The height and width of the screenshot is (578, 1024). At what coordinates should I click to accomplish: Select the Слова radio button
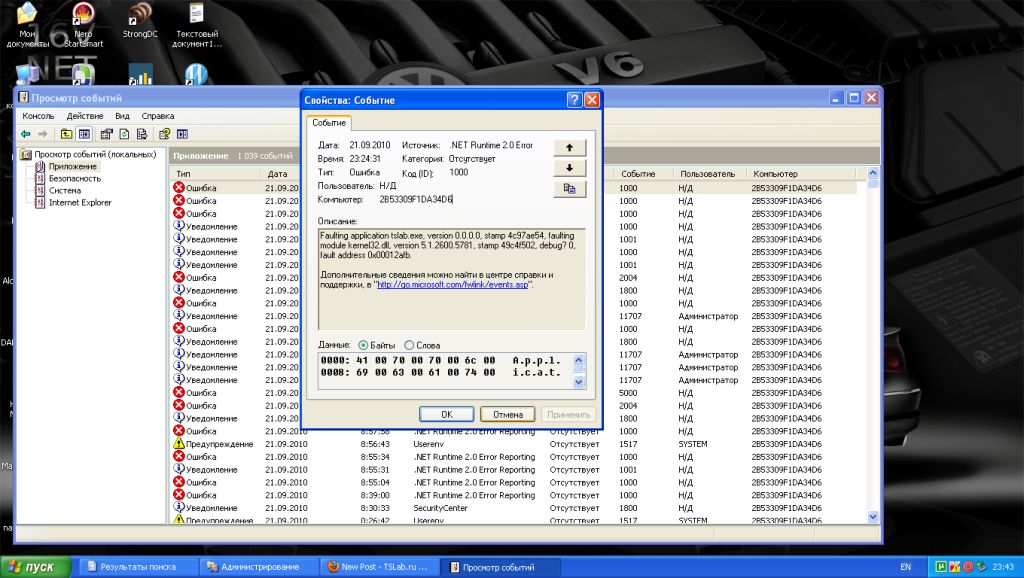click(x=409, y=345)
